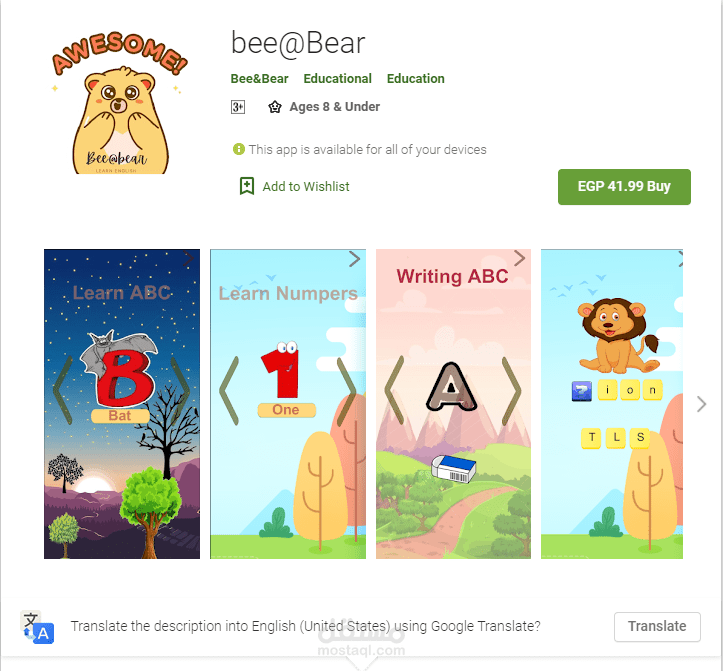
Task: Click the 3+ content rating badge
Action: coord(237,107)
